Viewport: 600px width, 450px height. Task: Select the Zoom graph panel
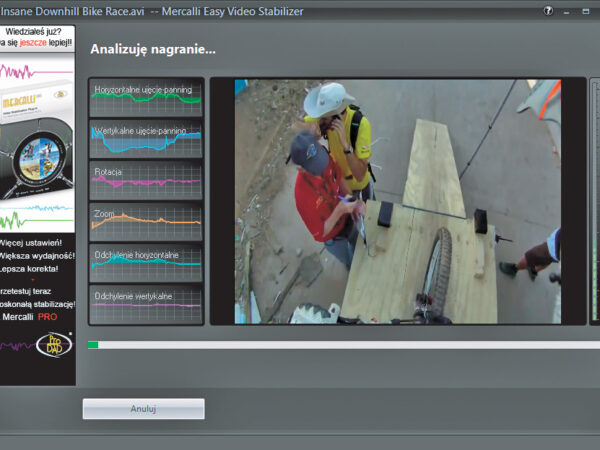click(x=146, y=221)
